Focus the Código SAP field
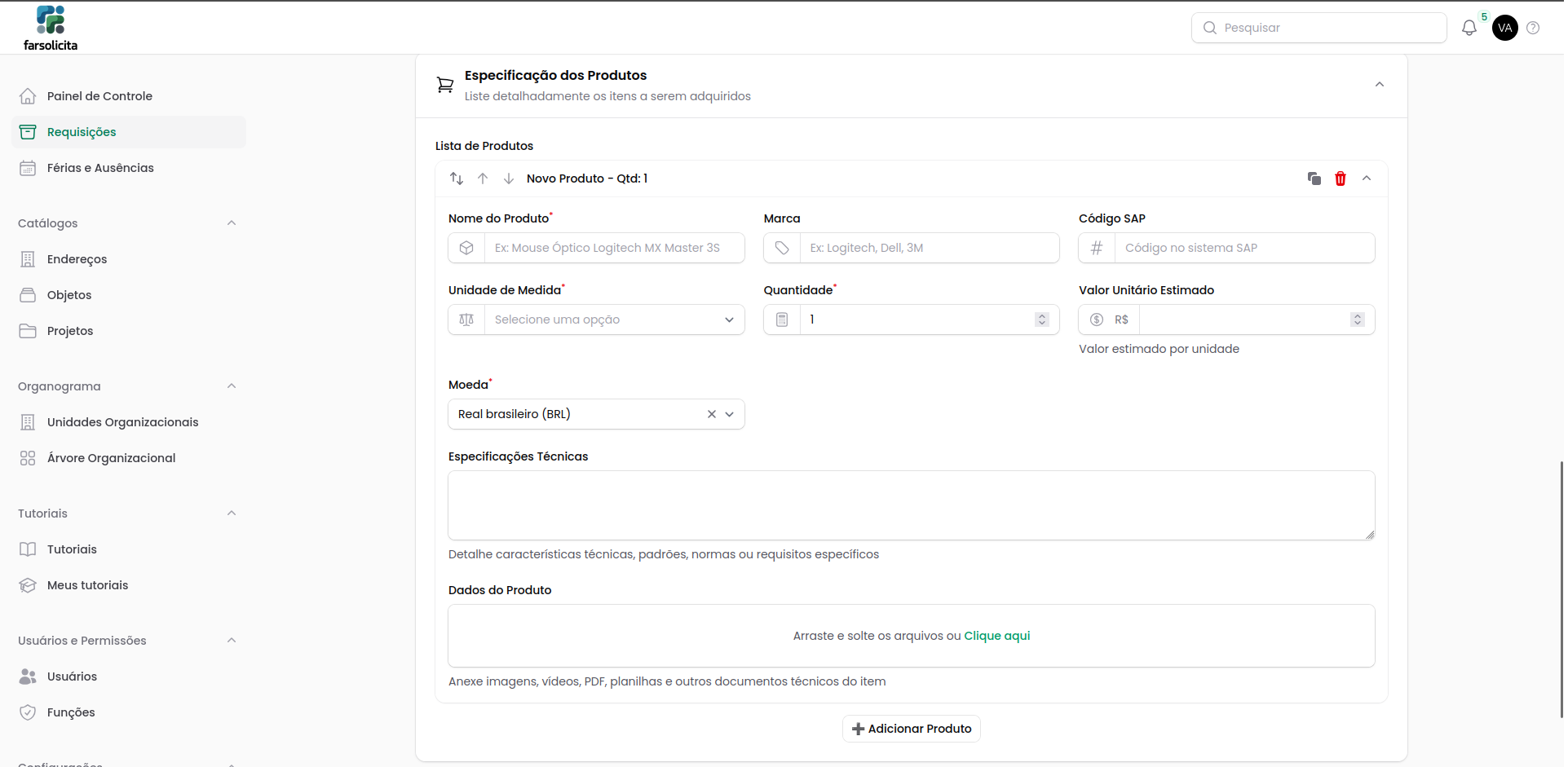The image size is (1568, 767). click(x=1226, y=248)
